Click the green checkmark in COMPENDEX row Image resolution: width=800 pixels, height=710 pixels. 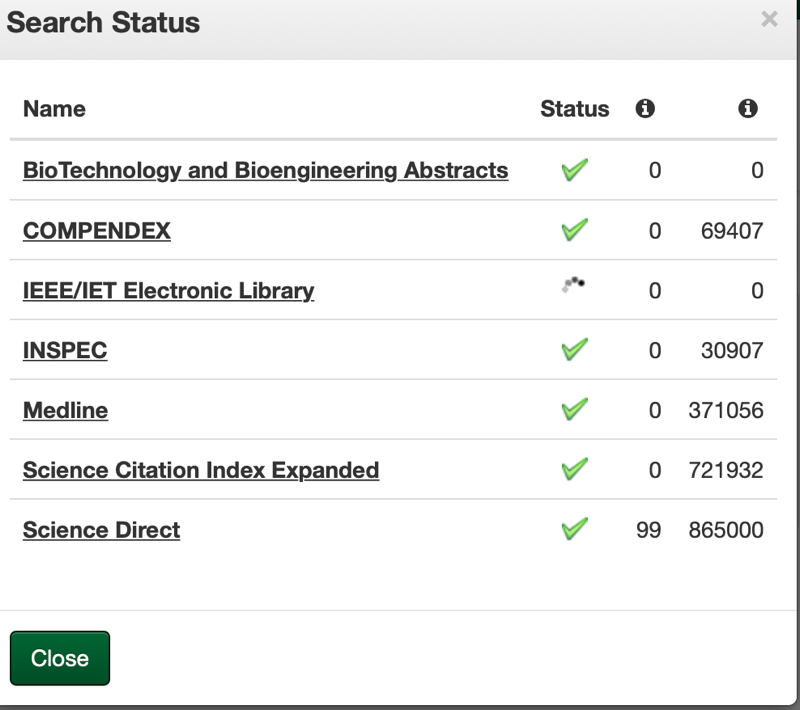point(574,230)
